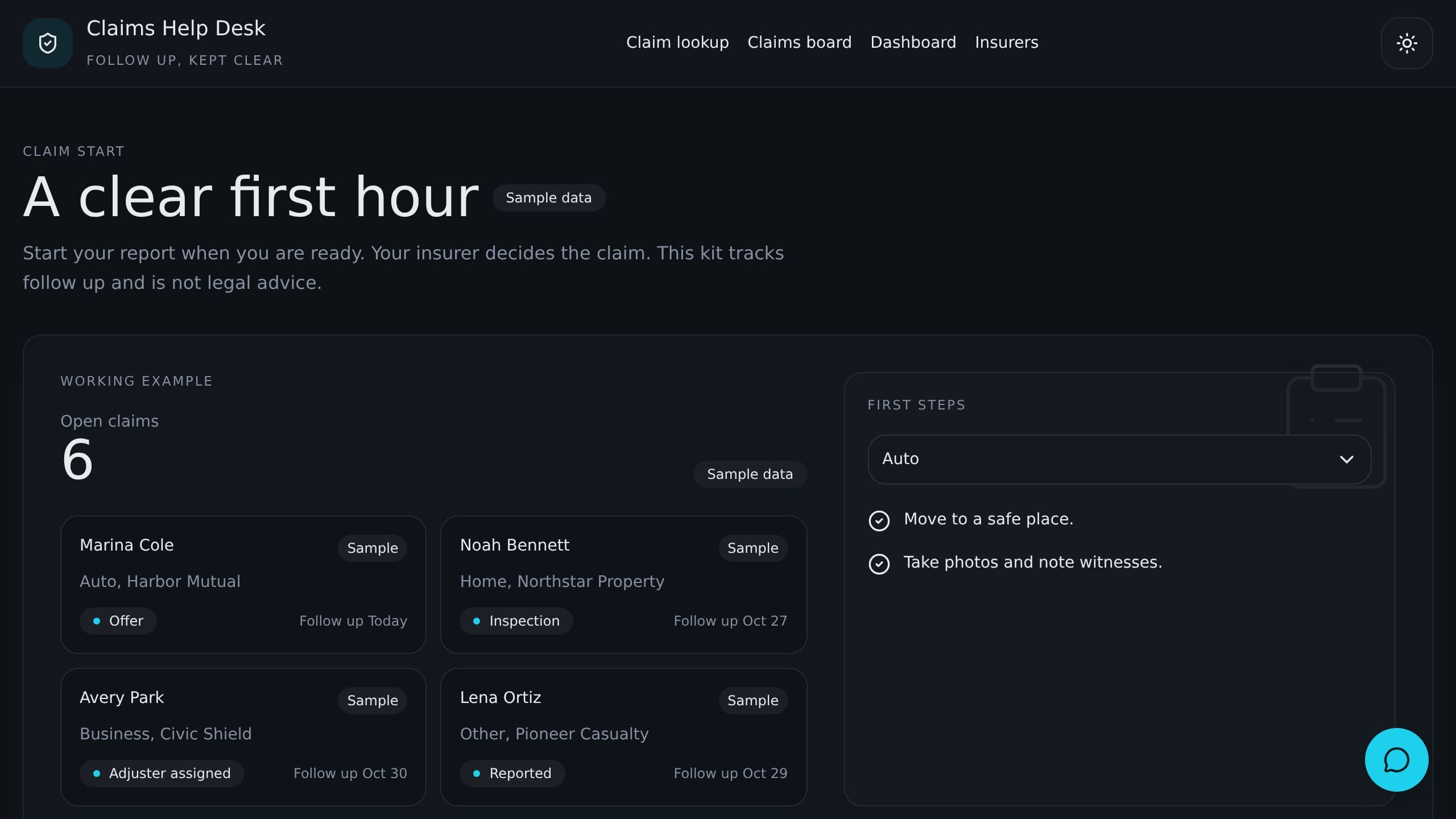Click the Reported status pill

coord(512,773)
